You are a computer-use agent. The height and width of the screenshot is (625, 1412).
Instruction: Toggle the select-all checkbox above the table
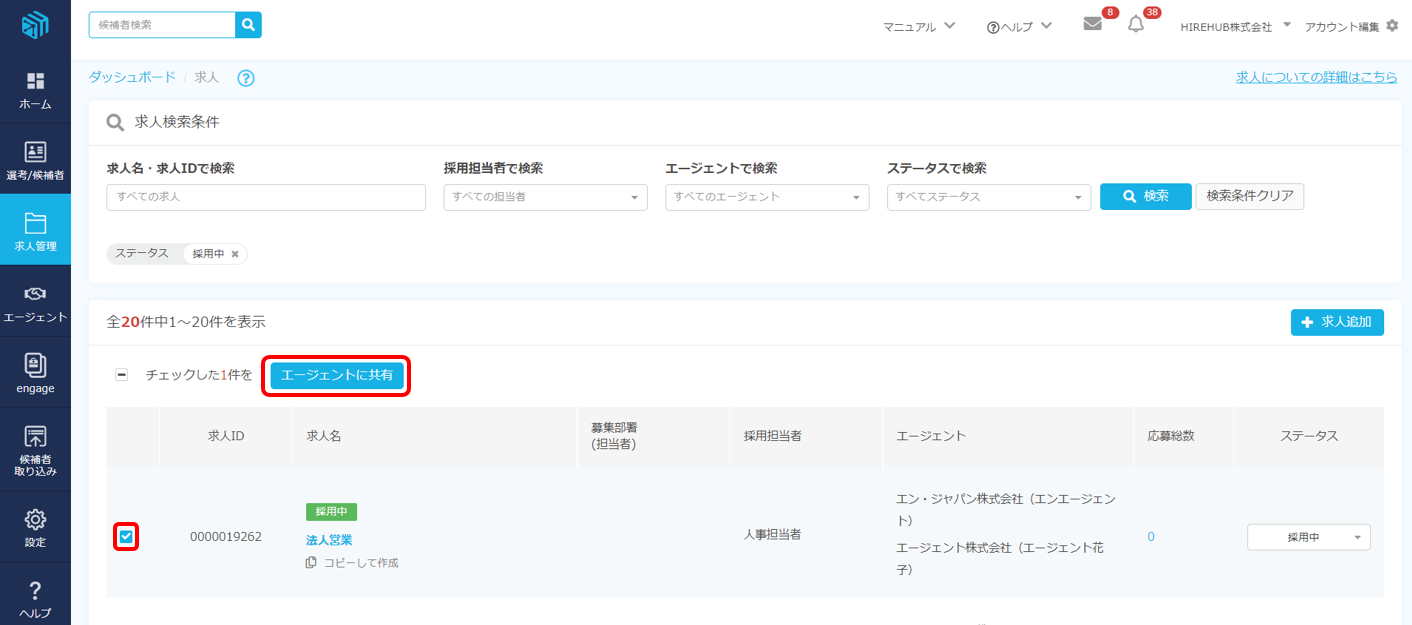tap(122, 375)
